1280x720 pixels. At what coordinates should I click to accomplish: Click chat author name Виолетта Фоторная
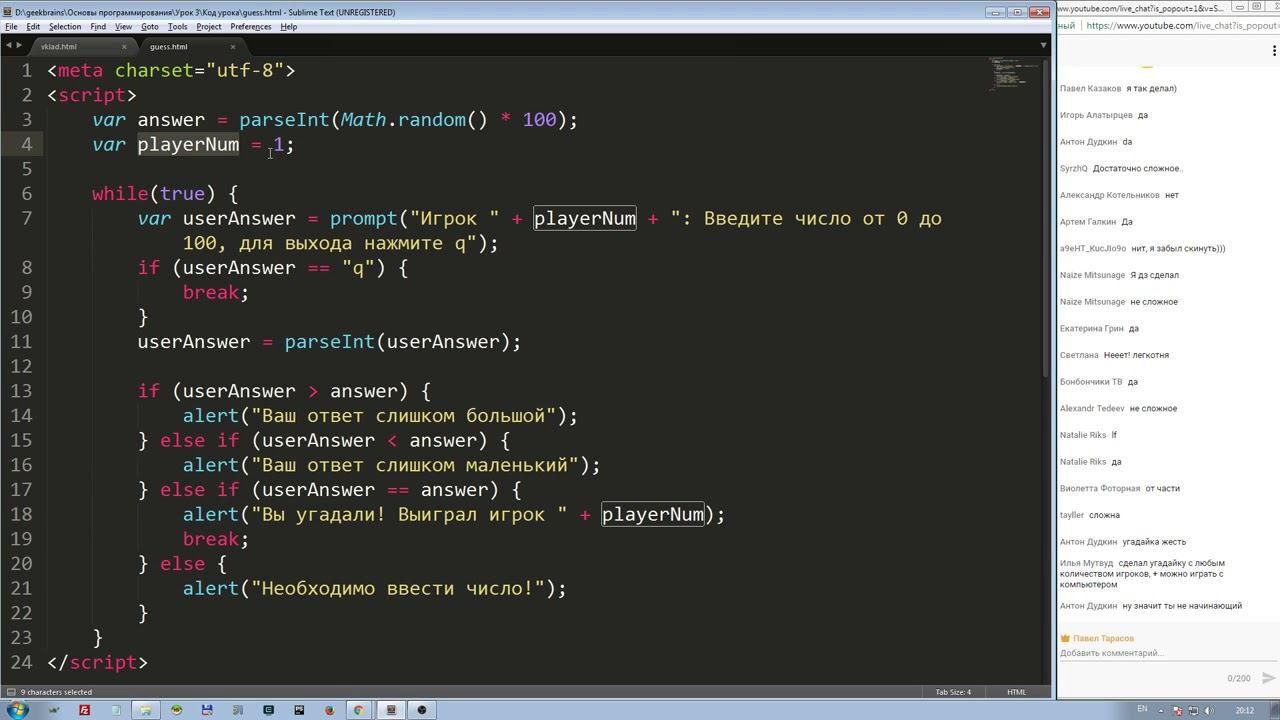1100,489
